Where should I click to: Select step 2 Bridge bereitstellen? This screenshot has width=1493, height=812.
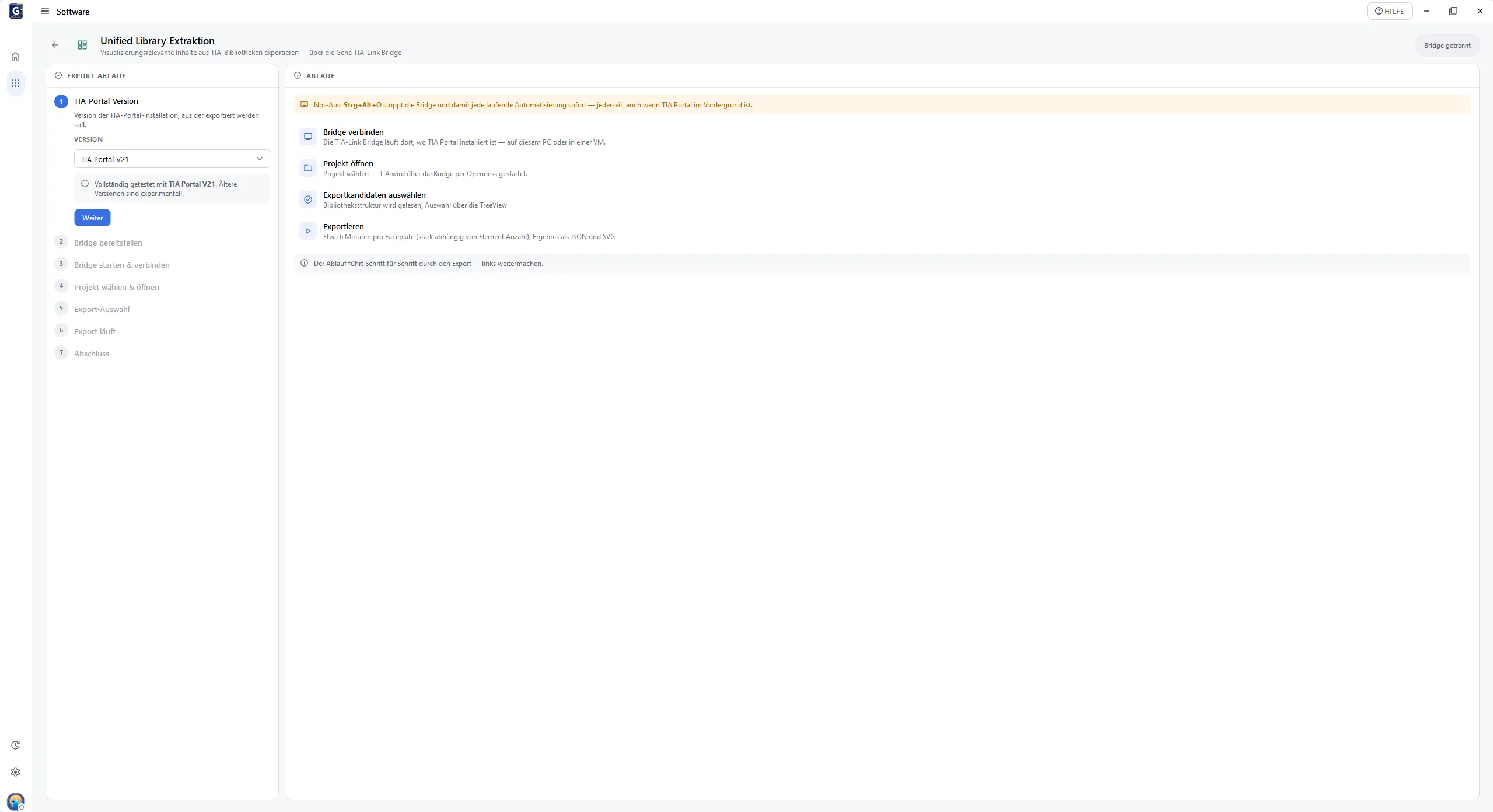(x=99, y=243)
